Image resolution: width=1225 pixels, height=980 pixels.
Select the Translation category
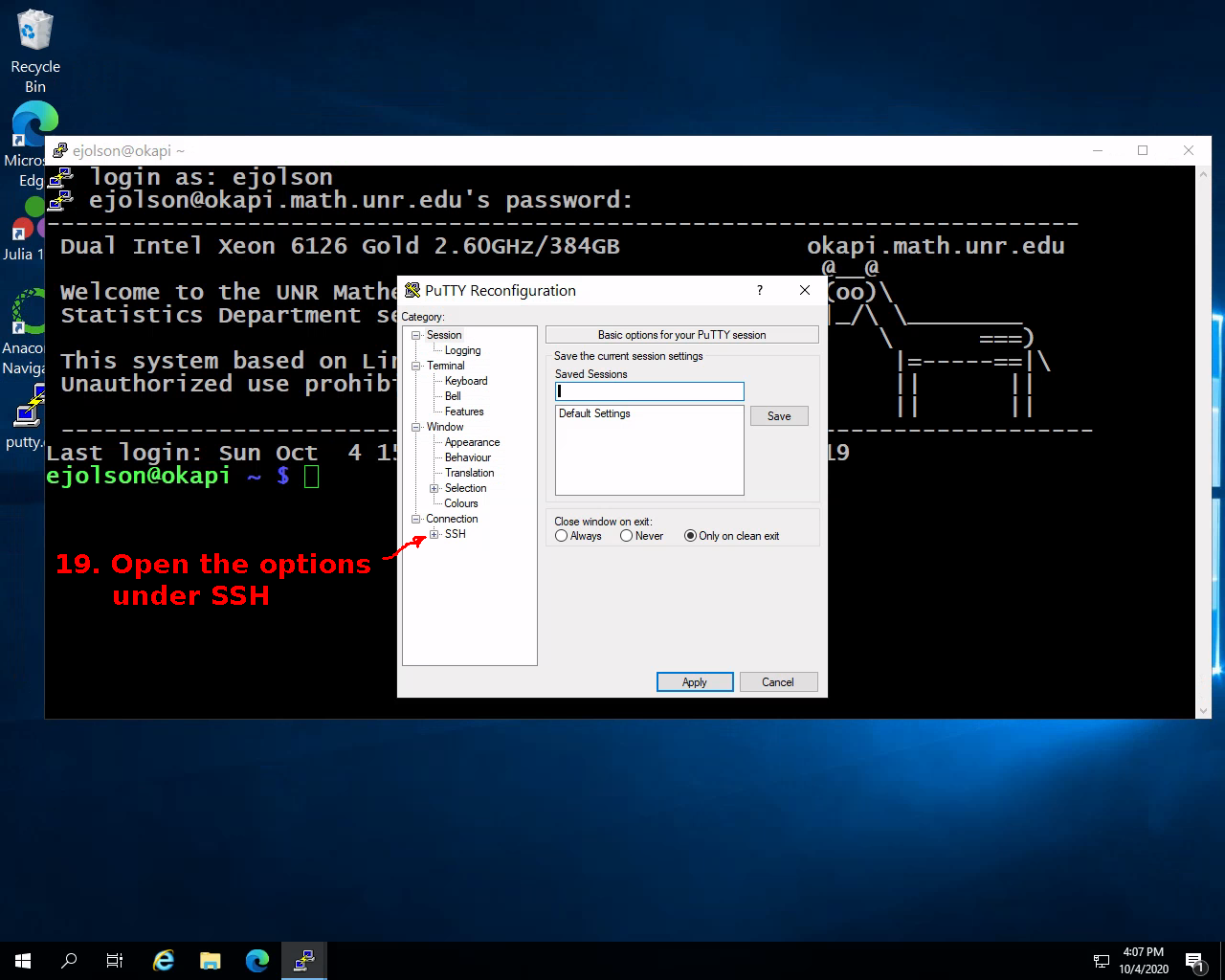coord(469,473)
